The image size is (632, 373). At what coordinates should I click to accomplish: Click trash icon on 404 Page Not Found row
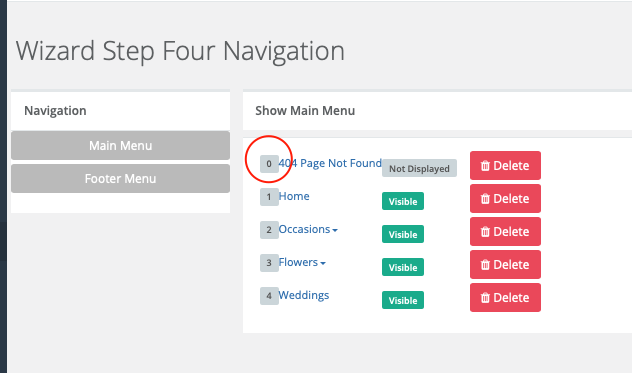[x=485, y=166]
